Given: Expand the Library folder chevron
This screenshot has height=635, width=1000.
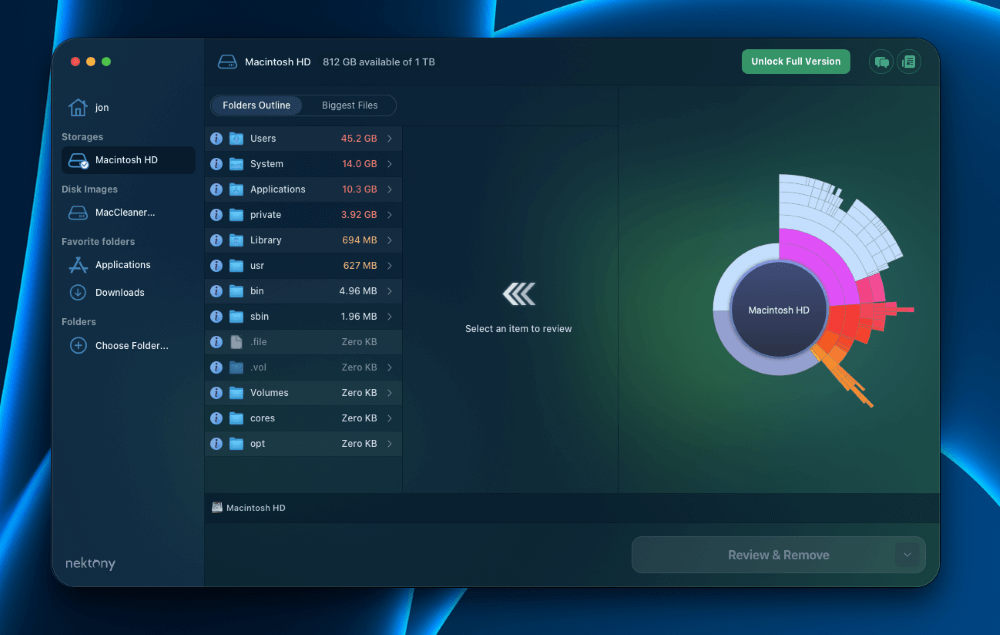Looking at the screenshot, I should pyautogui.click(x=390, y=240).
